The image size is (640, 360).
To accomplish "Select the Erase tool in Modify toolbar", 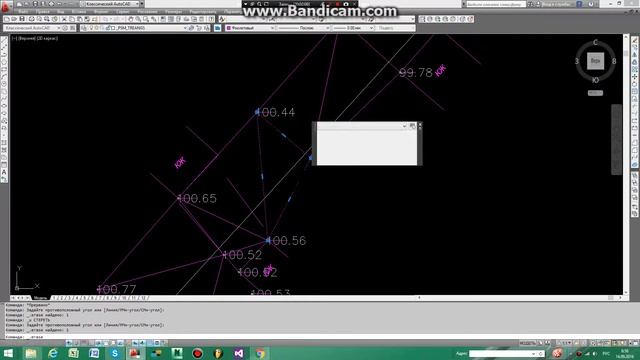I will (635, 40).
